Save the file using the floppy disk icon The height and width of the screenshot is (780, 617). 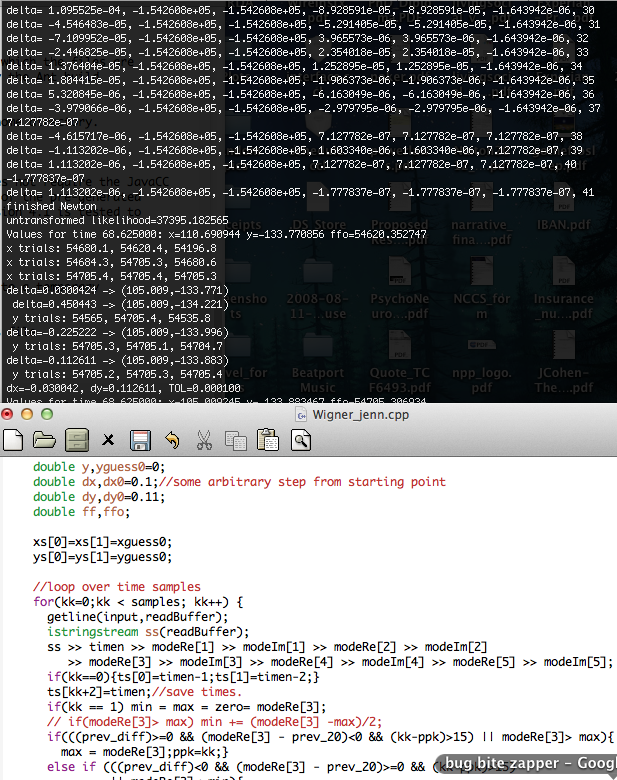[x=140, y=439]
